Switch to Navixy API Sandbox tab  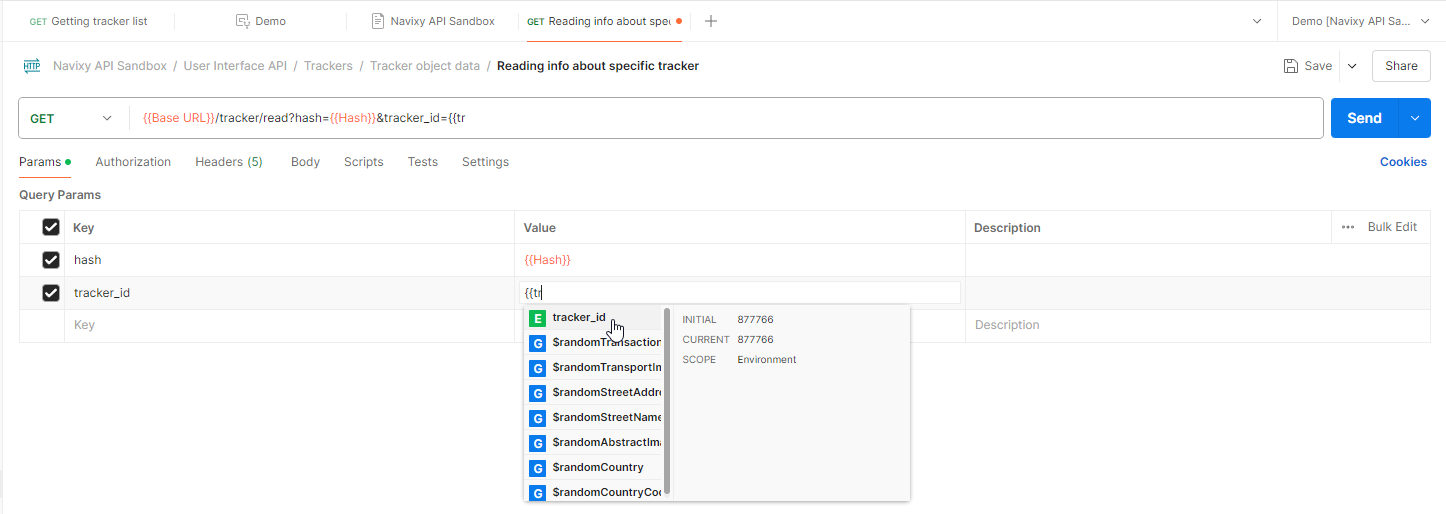tap(433, 21)
